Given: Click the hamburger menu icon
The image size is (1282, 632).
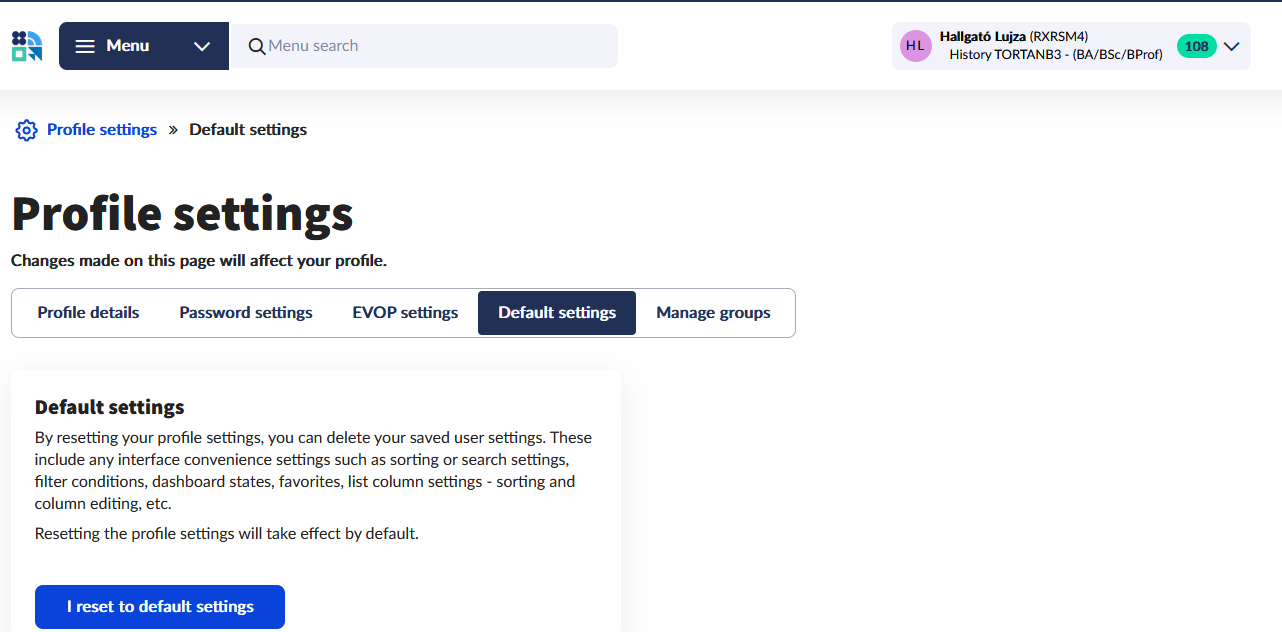Looking at the screenshot, I should (x=85, y=46).
